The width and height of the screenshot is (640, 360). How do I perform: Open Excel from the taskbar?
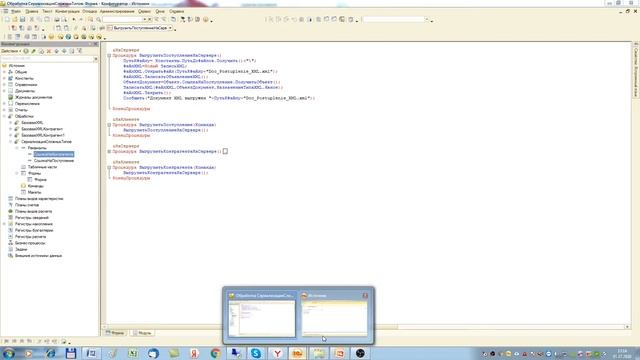click(x=132, y=353)
